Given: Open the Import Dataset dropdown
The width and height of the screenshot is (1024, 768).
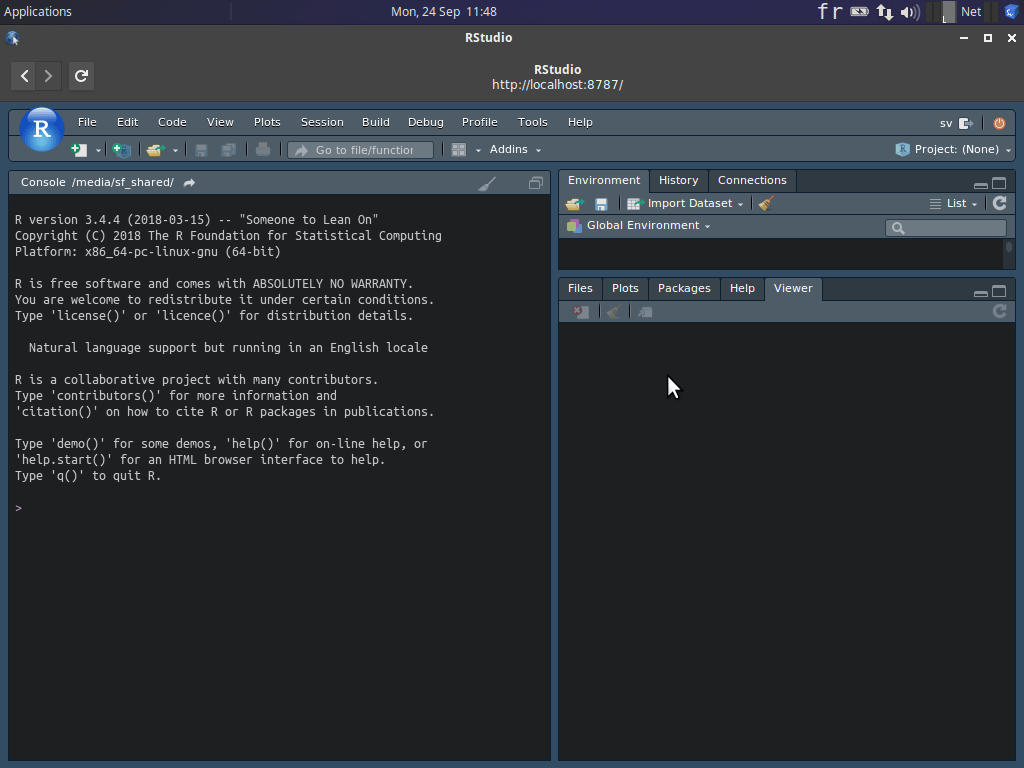Looking at the screenshot, I should [685, 204].
